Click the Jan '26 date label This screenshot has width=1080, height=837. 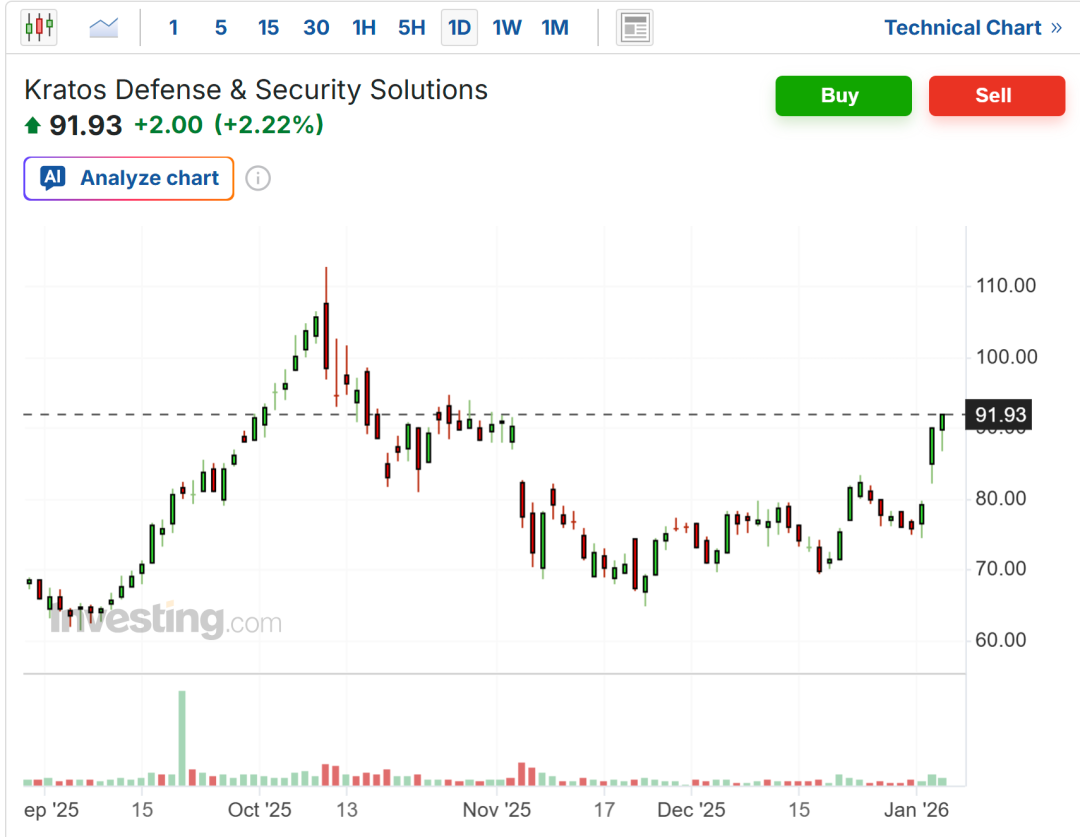coord(916,809)
